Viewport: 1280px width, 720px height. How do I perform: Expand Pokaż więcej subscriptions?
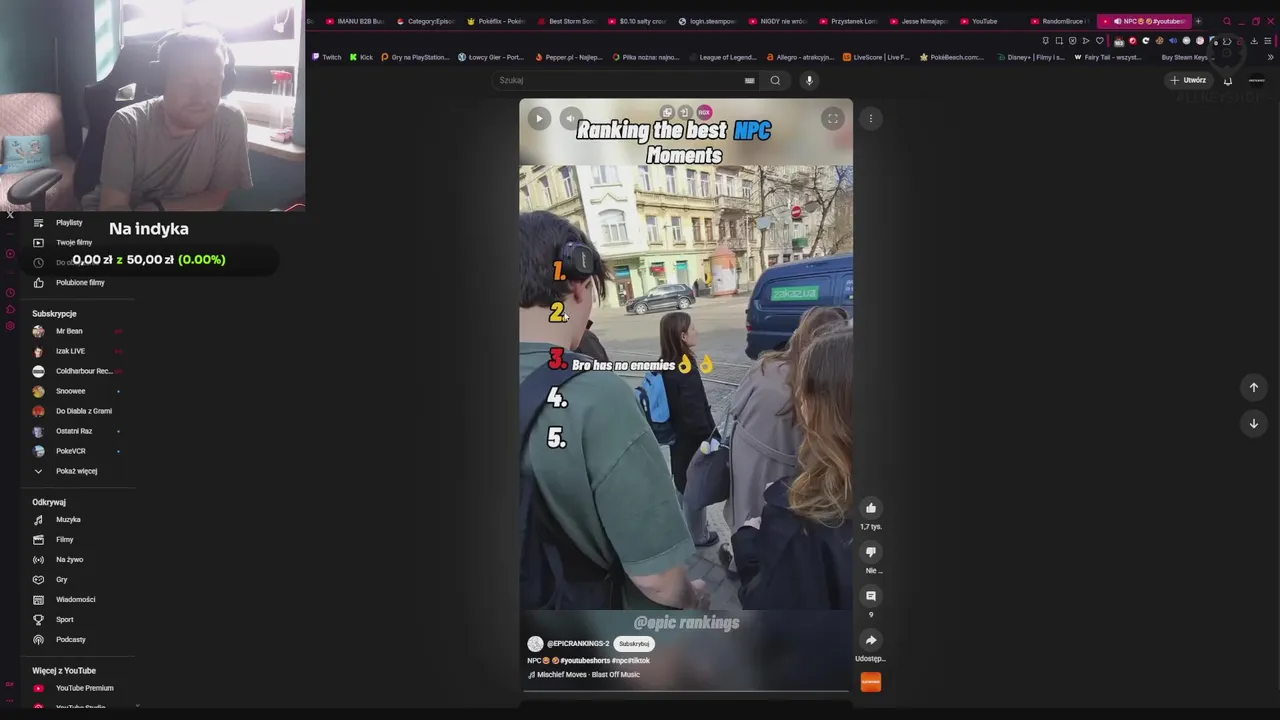tap(76, 471)
